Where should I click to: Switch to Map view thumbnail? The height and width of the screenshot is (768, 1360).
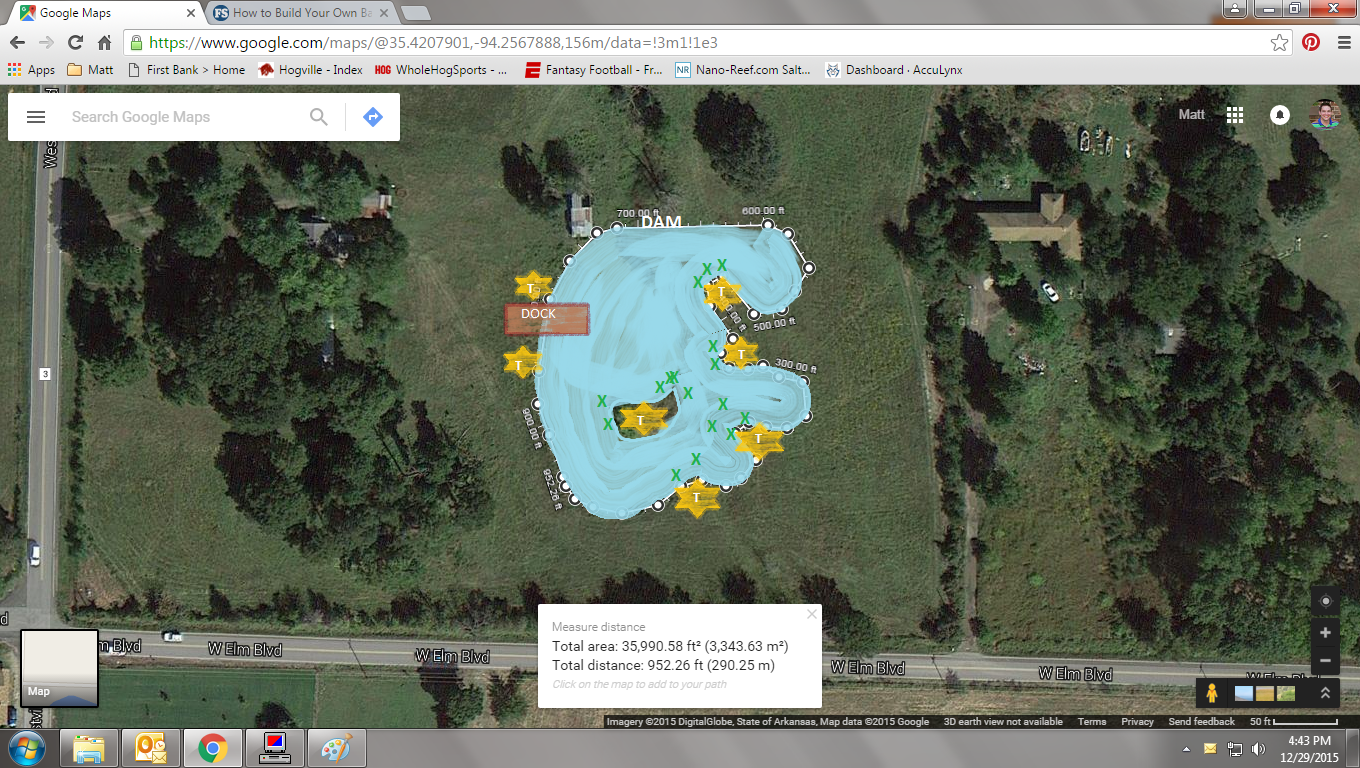pos(59,668)
